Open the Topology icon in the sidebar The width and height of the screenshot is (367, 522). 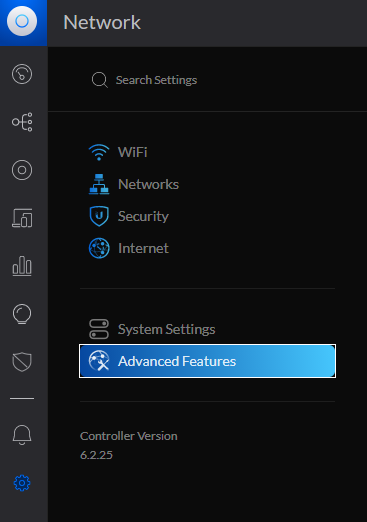tap(22, 122)
